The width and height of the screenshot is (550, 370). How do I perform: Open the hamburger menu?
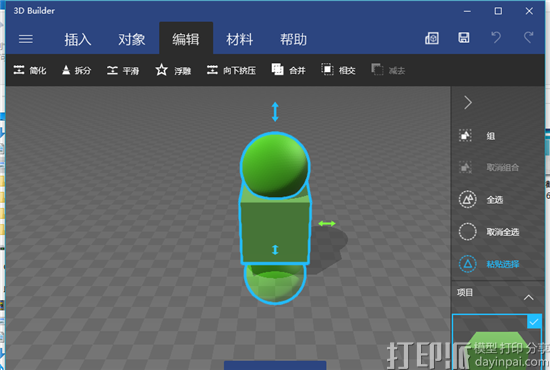pos(26,39)
